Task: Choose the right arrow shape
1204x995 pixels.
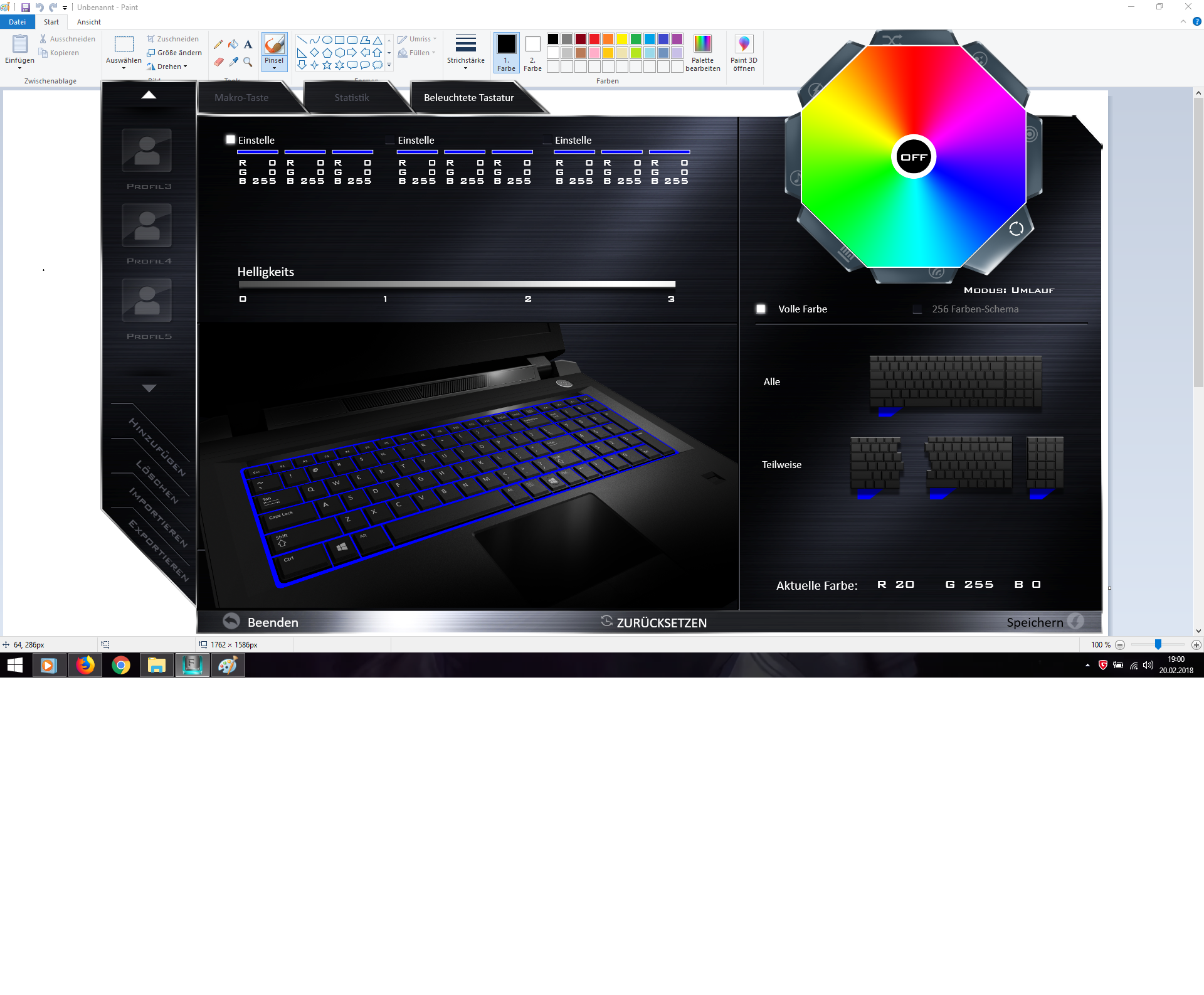Action: 352,53
